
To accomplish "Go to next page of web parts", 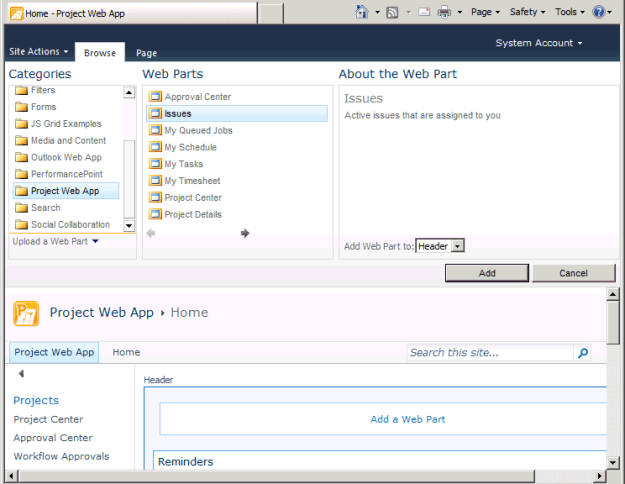I will pos(245,233).
